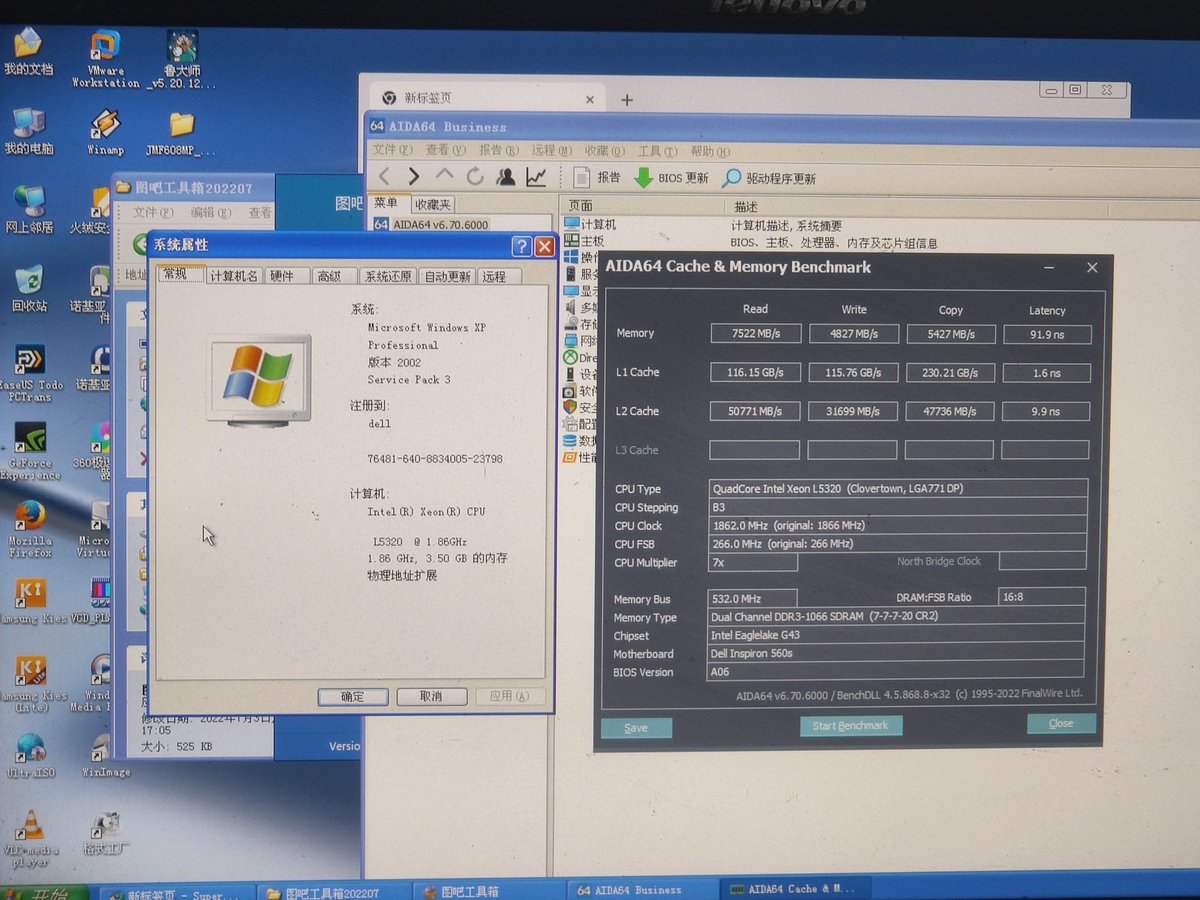Open the 工具 menu in AIDA64
1200x900 pixels.
tap(656, 151)
